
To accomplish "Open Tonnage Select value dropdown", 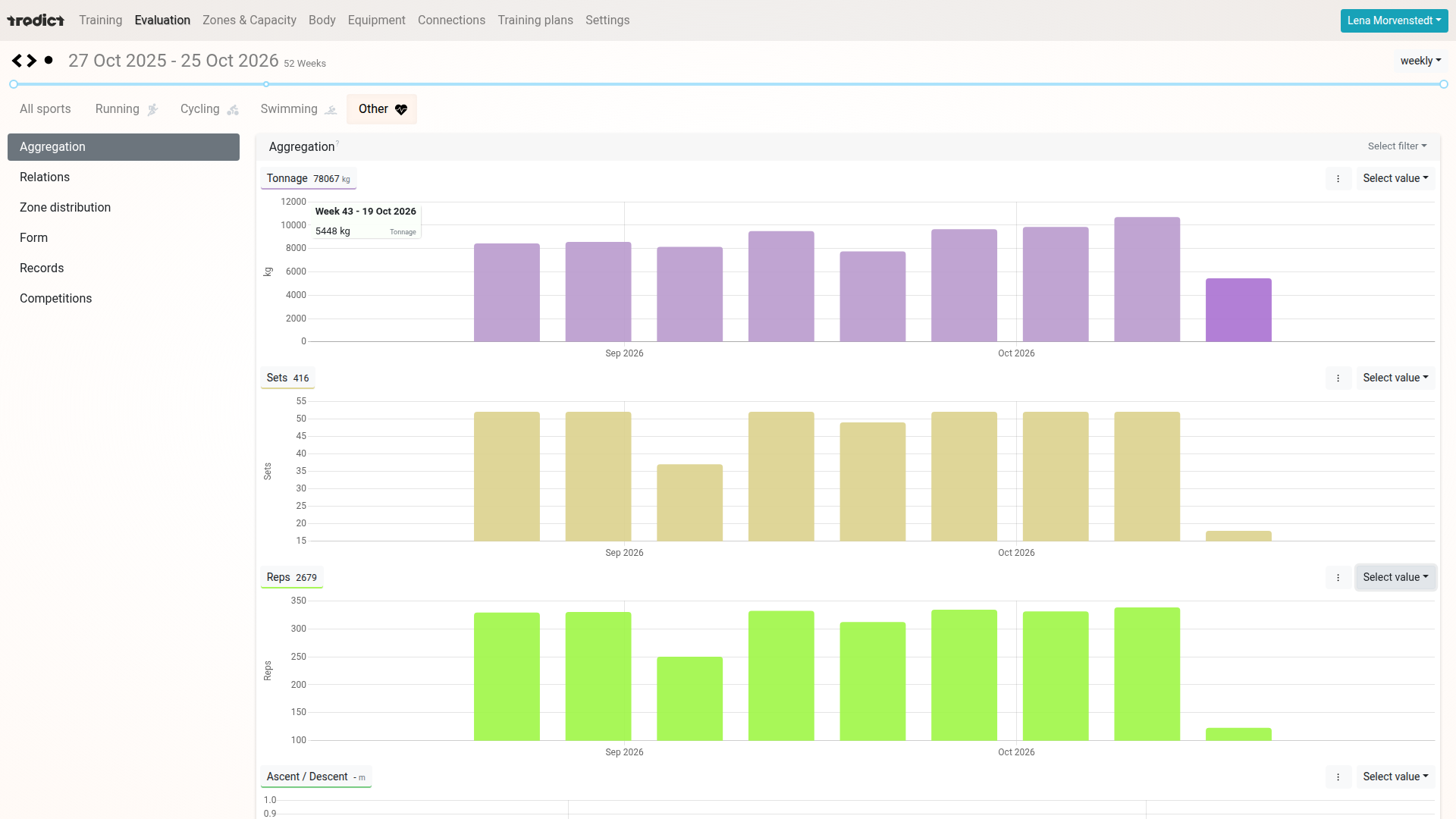I will 1395,179.
